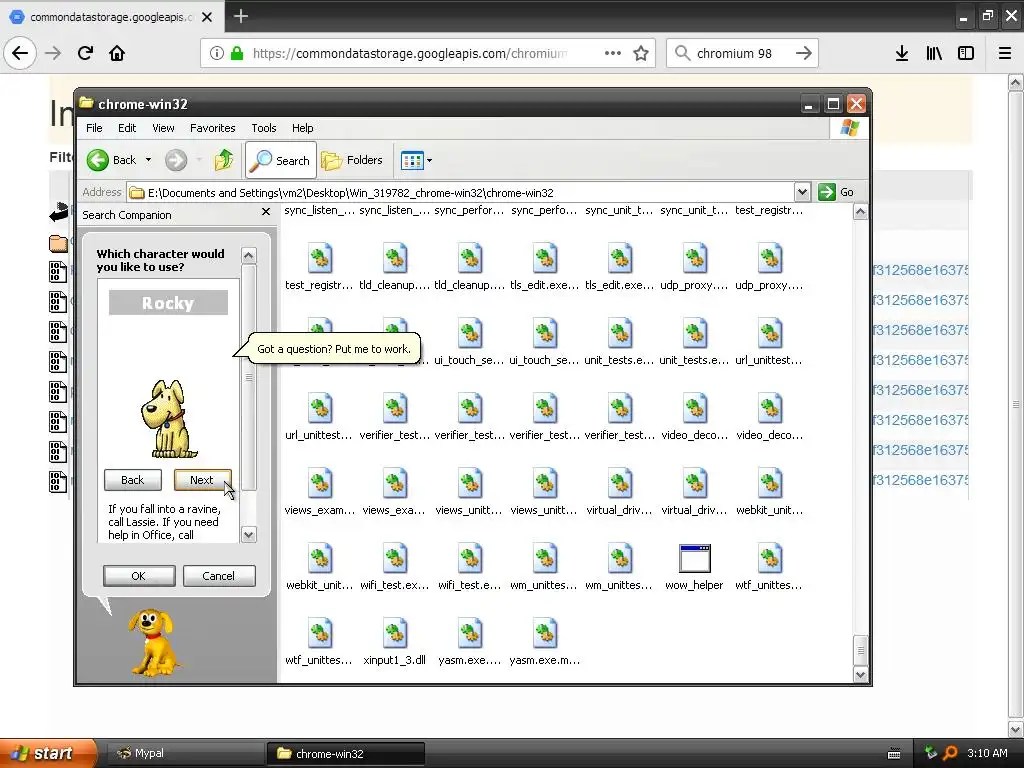The width and height of the screenshot is (1024, 768).
Task: Select first video_deco... file icon
Action: tap(694, 409)
